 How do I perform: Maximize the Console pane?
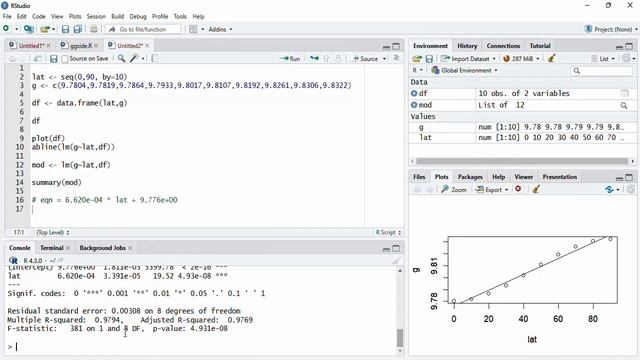[396, 248]
